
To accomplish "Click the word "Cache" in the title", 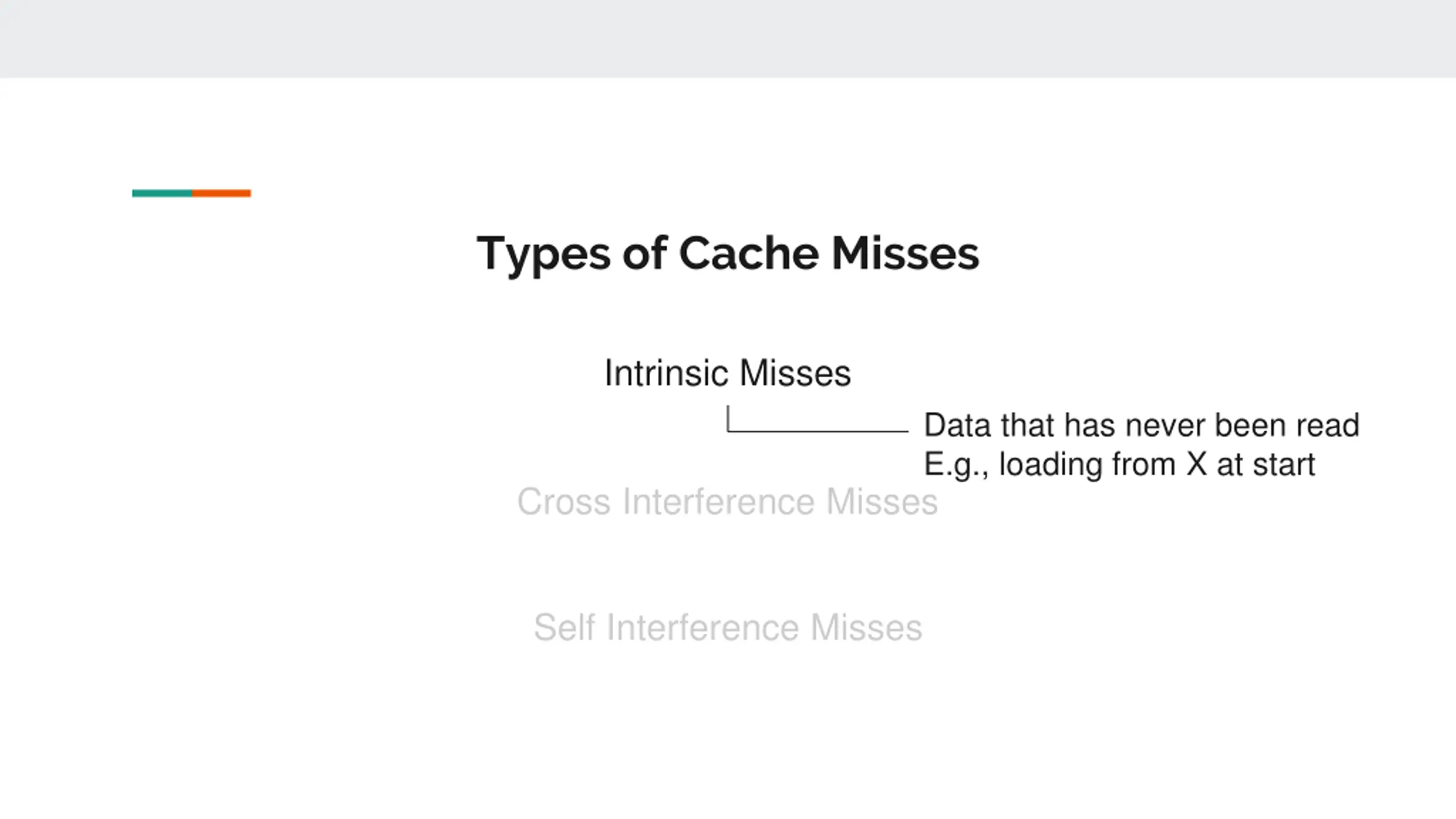I will (749, 253).
